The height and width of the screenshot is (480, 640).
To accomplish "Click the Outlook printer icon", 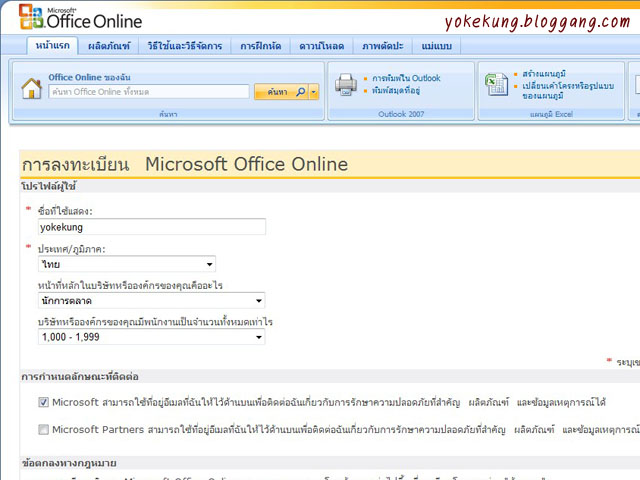I will point(346,84).
